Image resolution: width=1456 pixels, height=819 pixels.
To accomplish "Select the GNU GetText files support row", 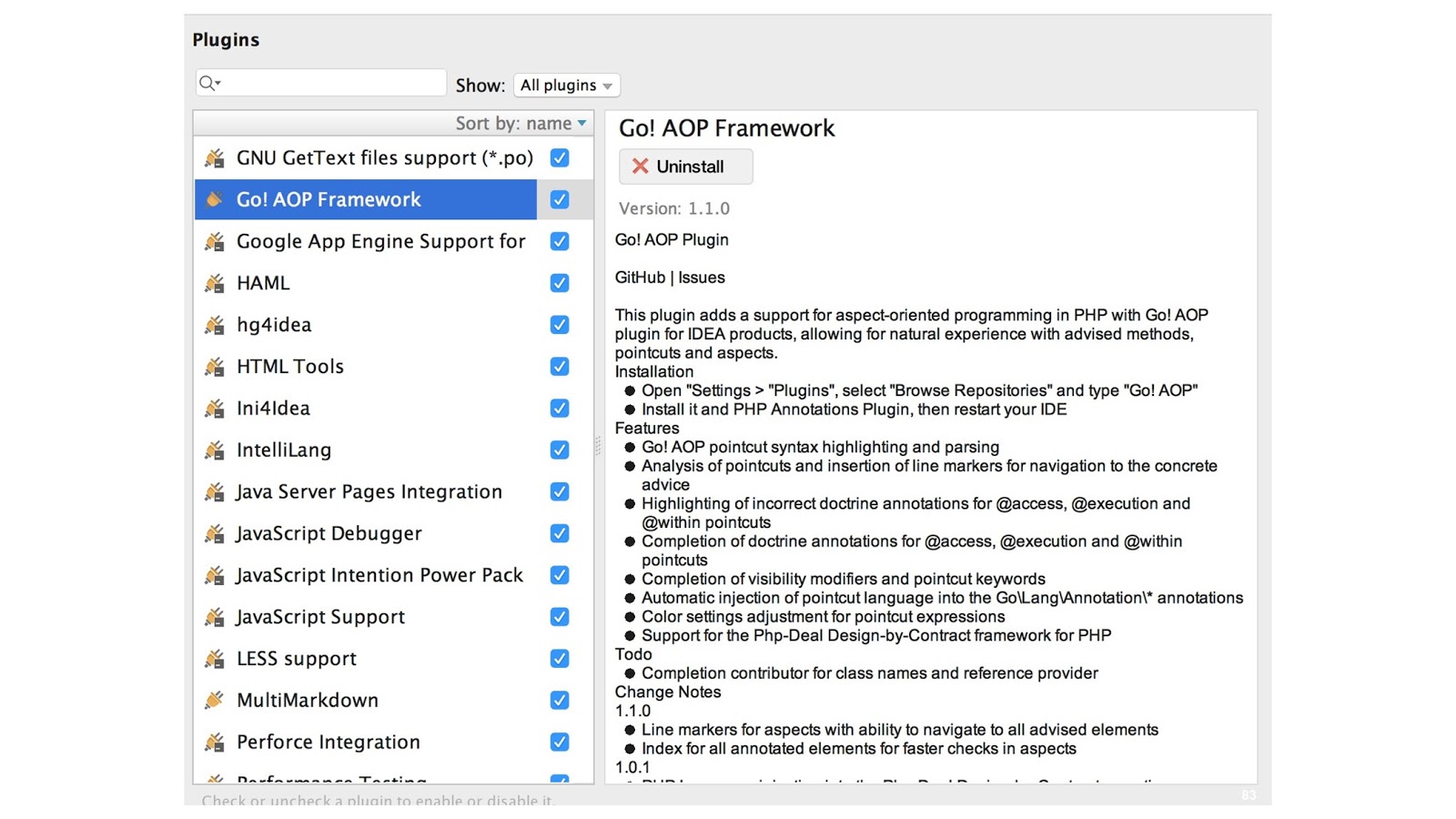I will click(393, 158).
